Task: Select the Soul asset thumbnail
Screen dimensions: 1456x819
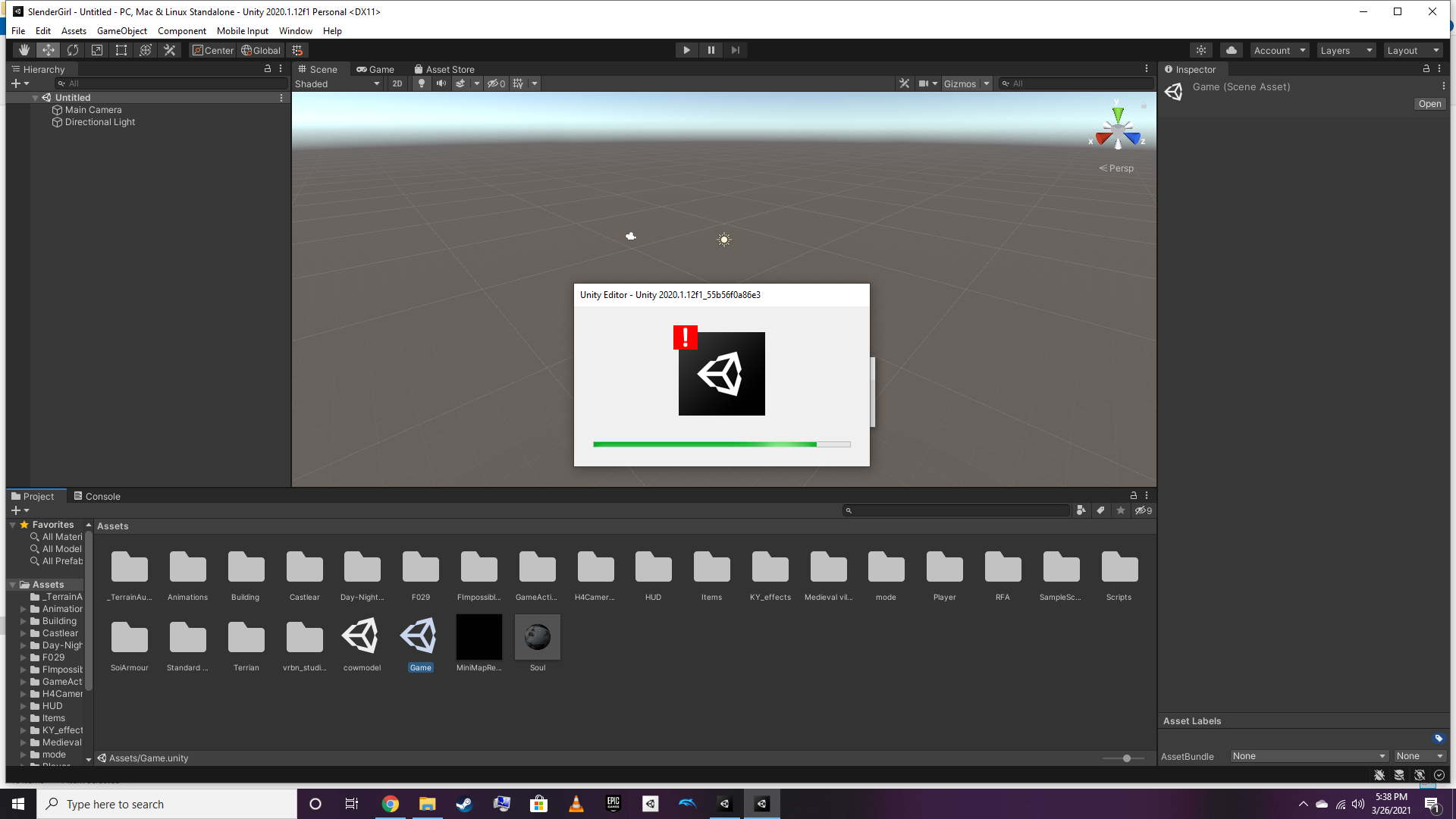Action: [x=538, y=638]
